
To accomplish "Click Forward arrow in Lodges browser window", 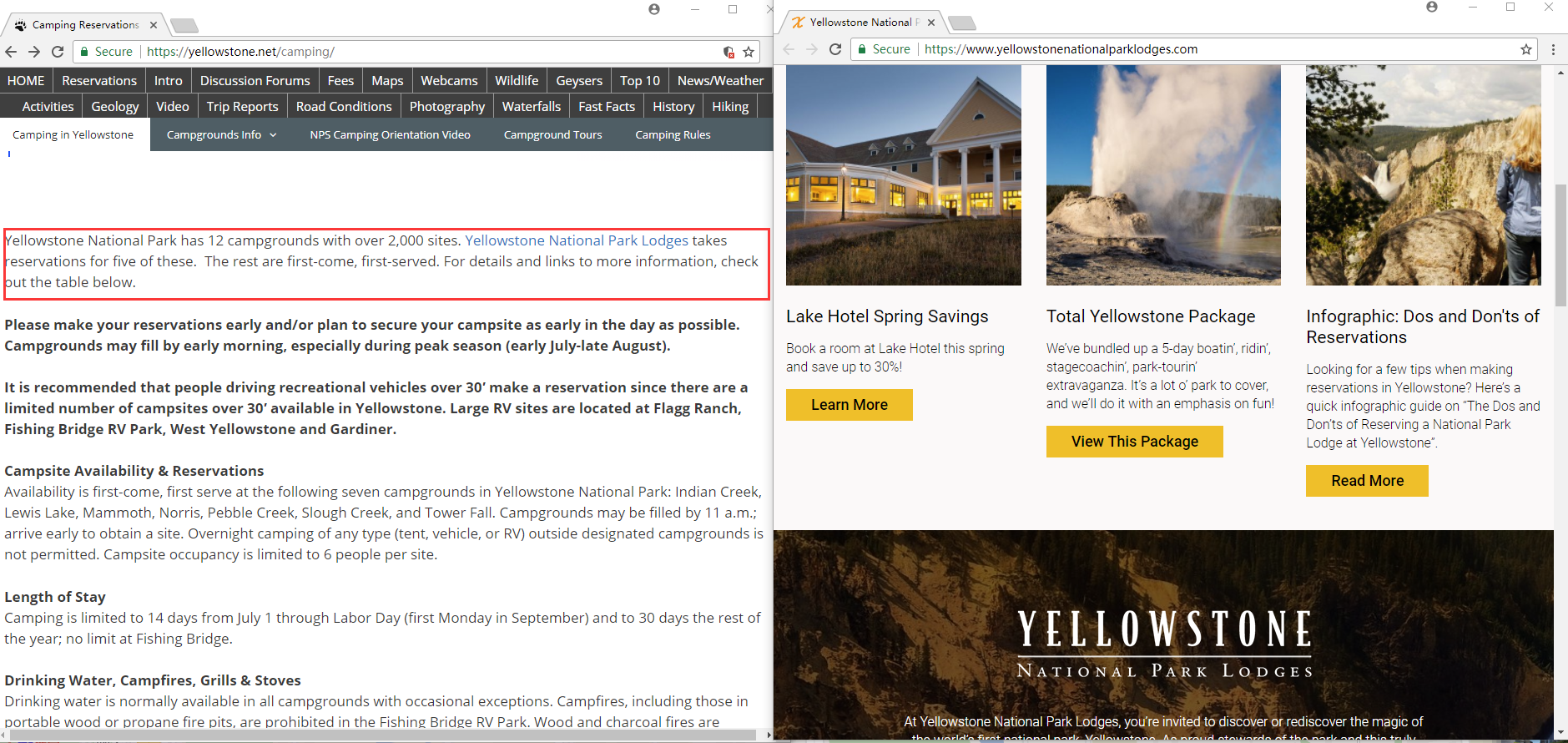I will coord(812,49).
